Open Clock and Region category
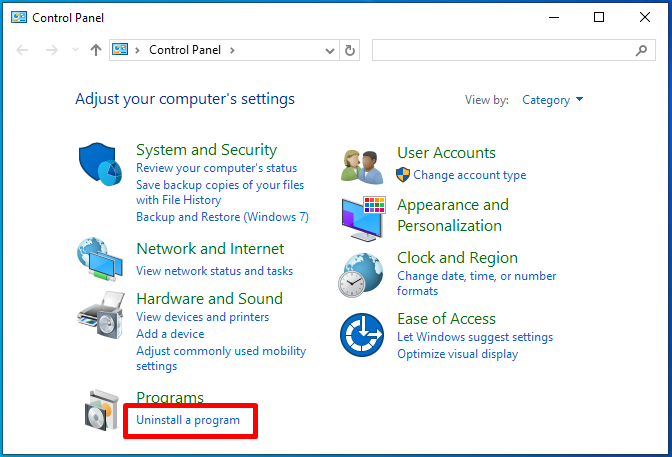The image size is (672, 457). point(457,258)
